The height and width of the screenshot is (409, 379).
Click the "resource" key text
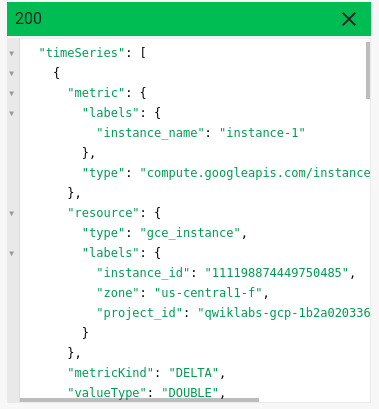pos(104,213)
